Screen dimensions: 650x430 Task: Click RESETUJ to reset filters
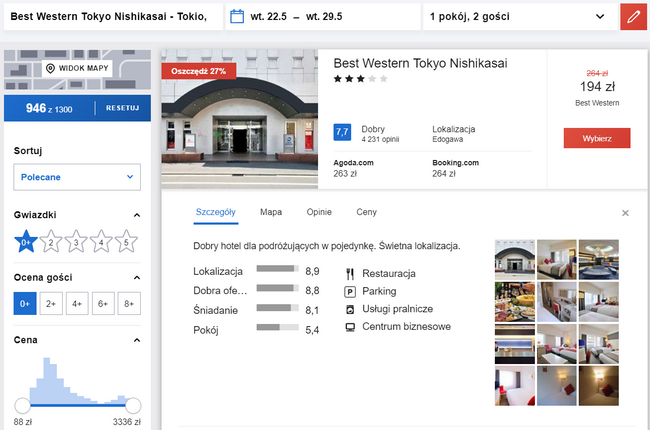[x=122, y=108]
